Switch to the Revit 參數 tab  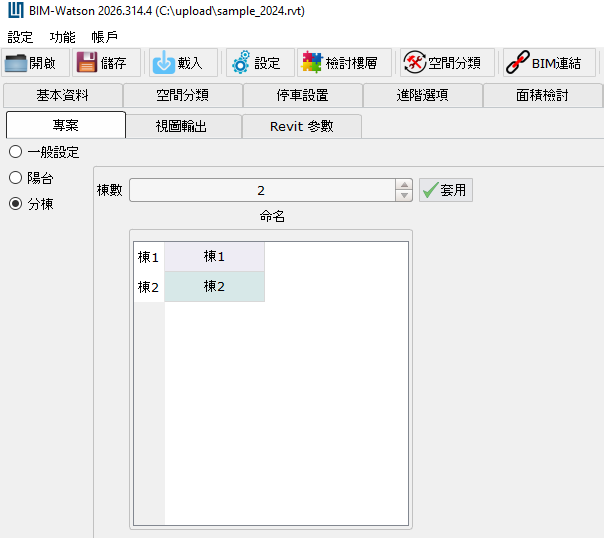click(301, 126)
